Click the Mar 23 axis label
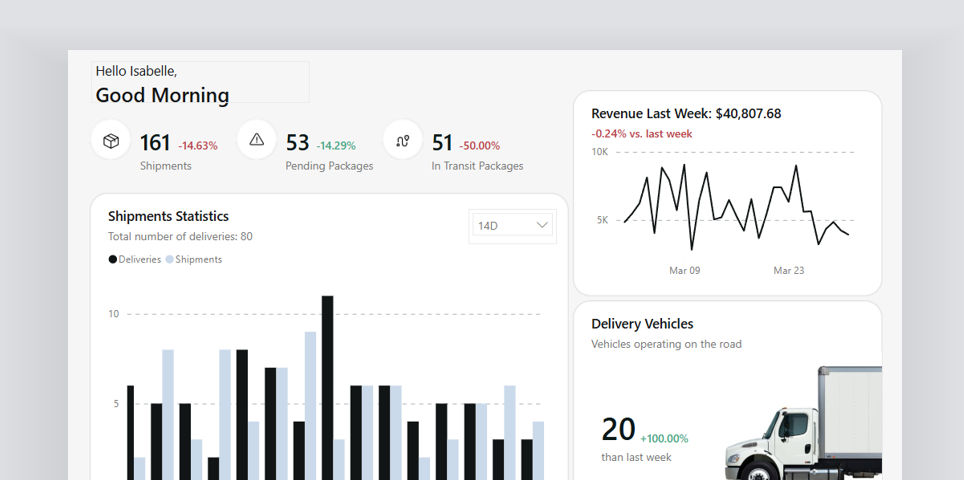The width and height of the screenshot is (964, 480). pyautogui.click(x=788, y=270)
